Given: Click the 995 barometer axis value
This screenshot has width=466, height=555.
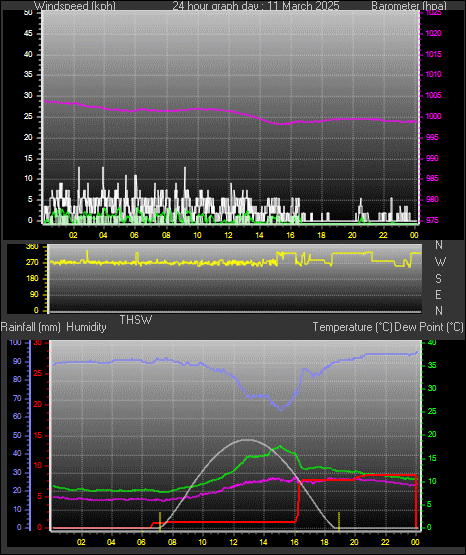Looking at the screenshot, I should pos(432,137).
